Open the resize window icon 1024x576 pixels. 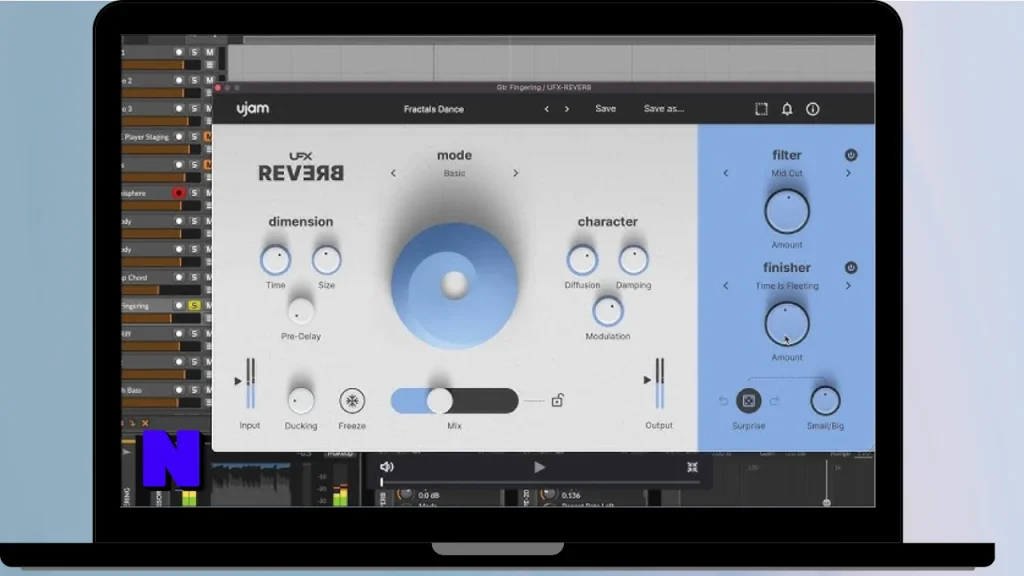click(761, 109)
